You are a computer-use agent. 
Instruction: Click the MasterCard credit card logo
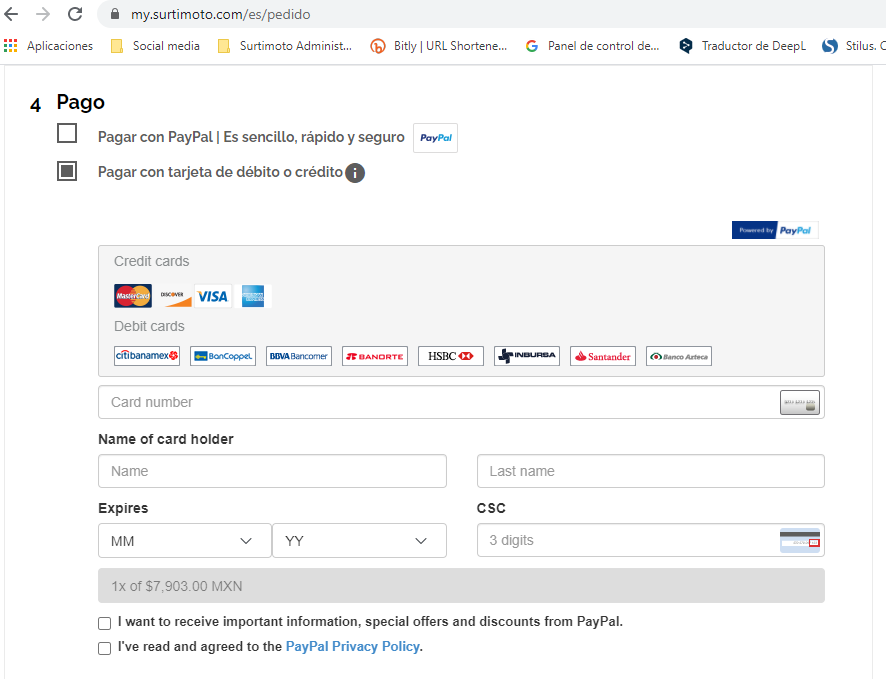pyautogui.click(x=133, y=296)
